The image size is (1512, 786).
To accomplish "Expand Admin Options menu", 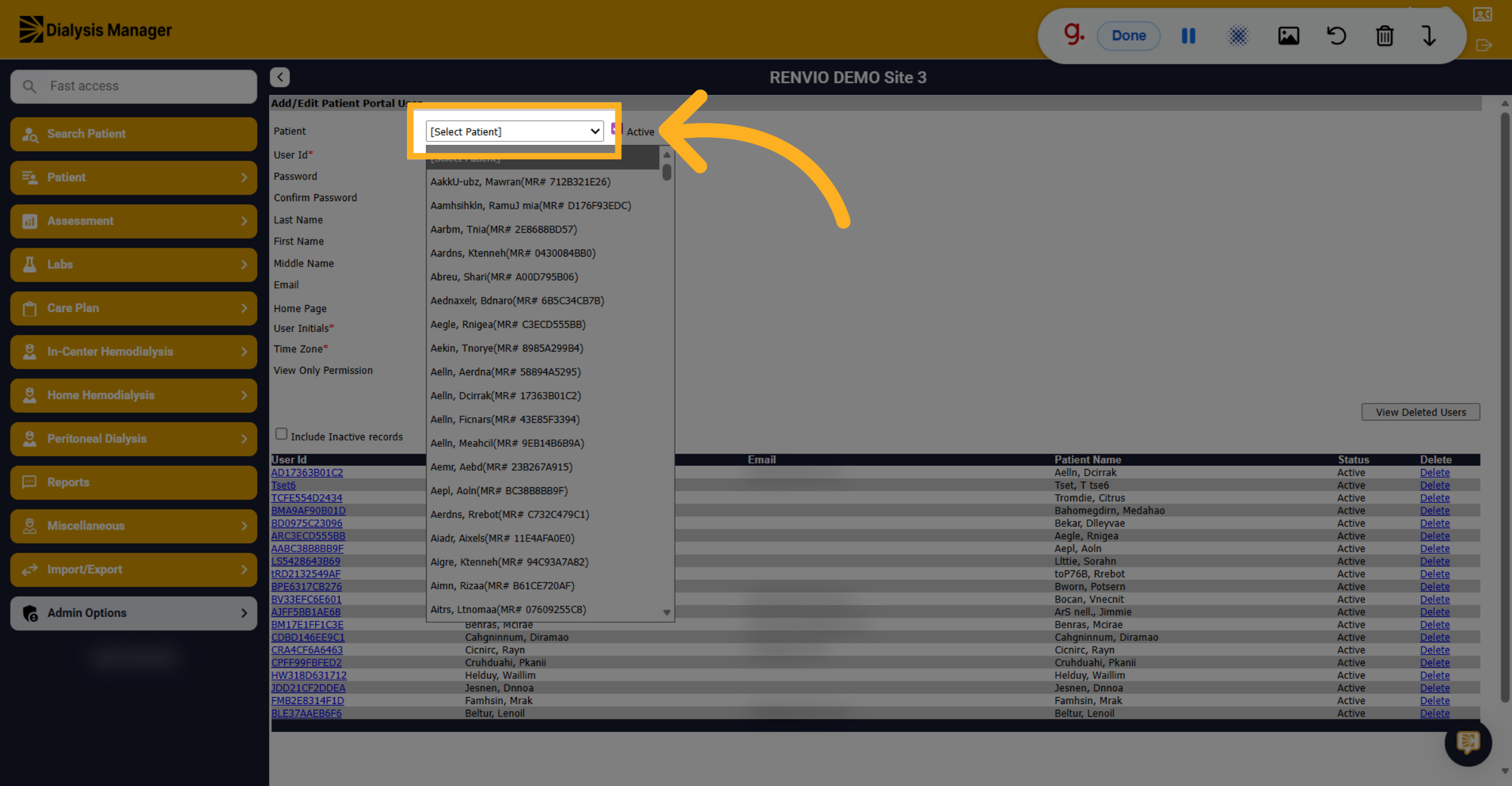I will click(134, 613).
